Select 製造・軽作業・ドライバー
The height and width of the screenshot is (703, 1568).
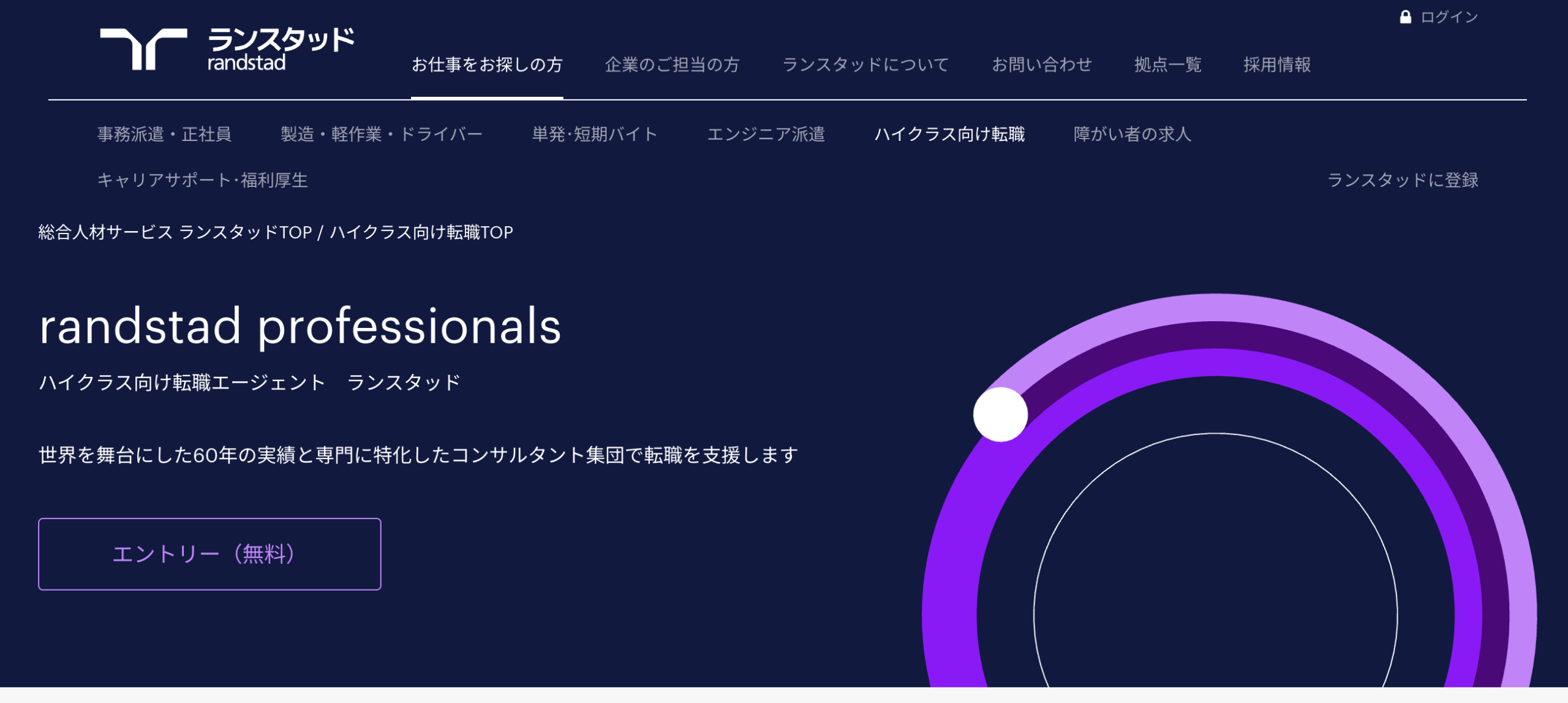pos(382,134)
